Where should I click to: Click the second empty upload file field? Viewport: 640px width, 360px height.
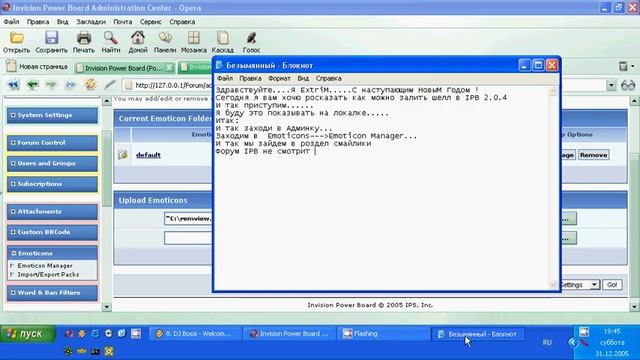[188, 238]
